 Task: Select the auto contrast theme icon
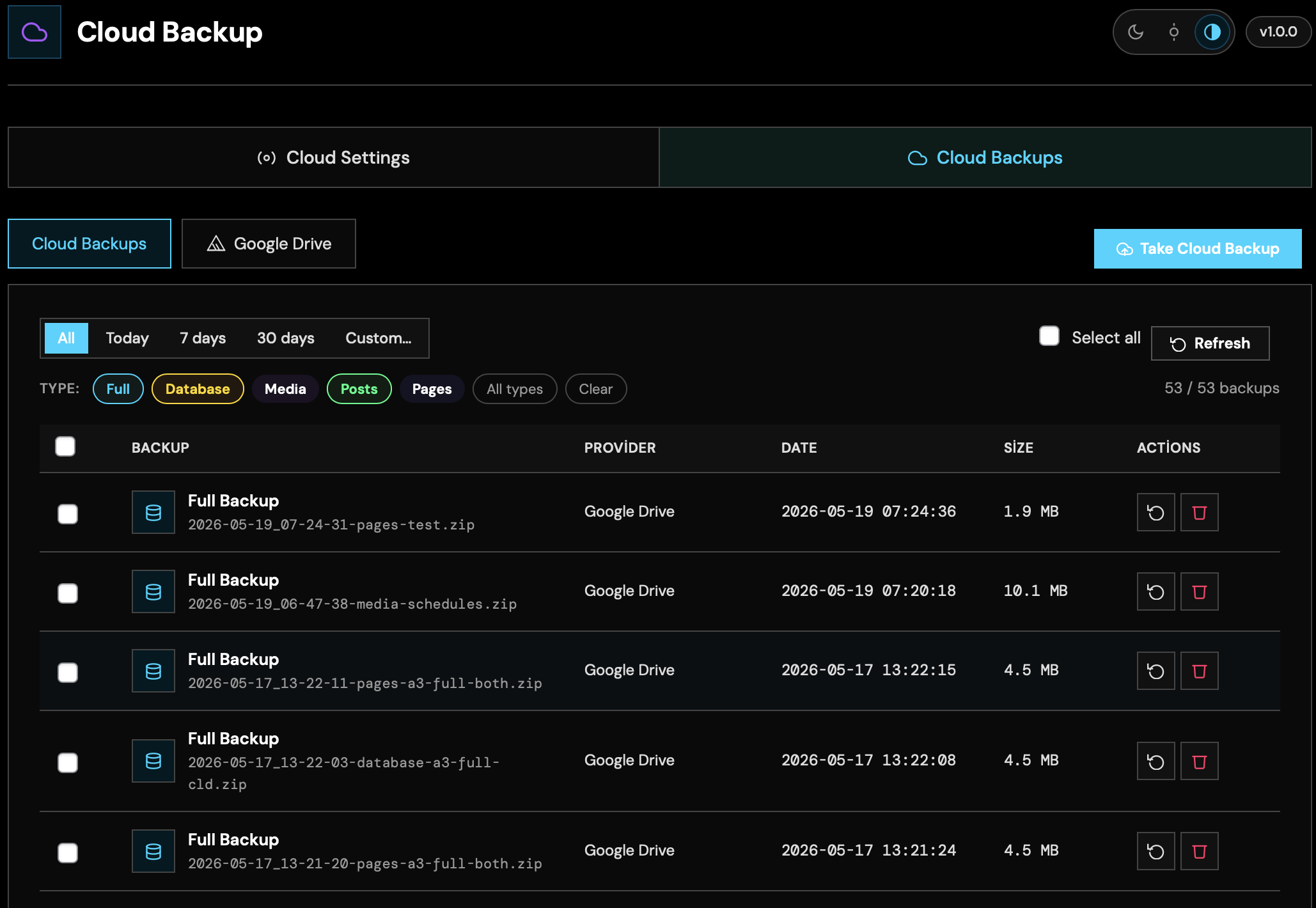1212,32
